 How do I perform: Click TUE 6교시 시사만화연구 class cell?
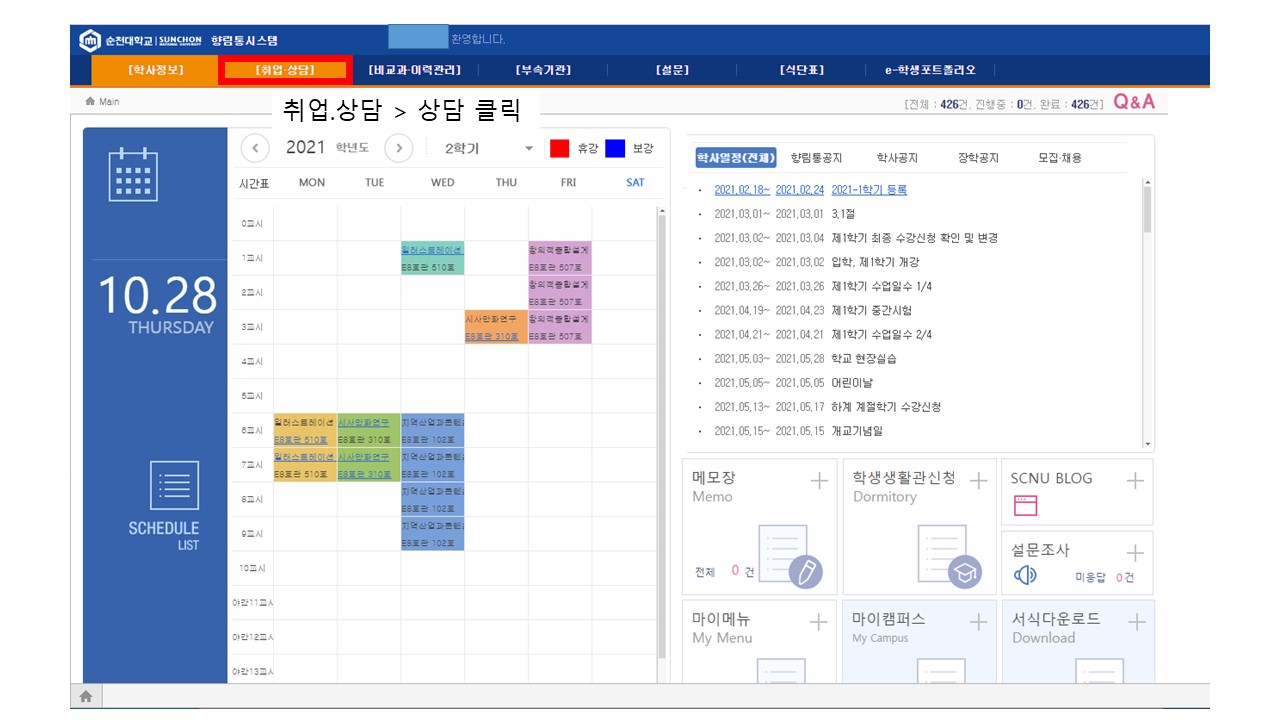[x=369, y=431]
